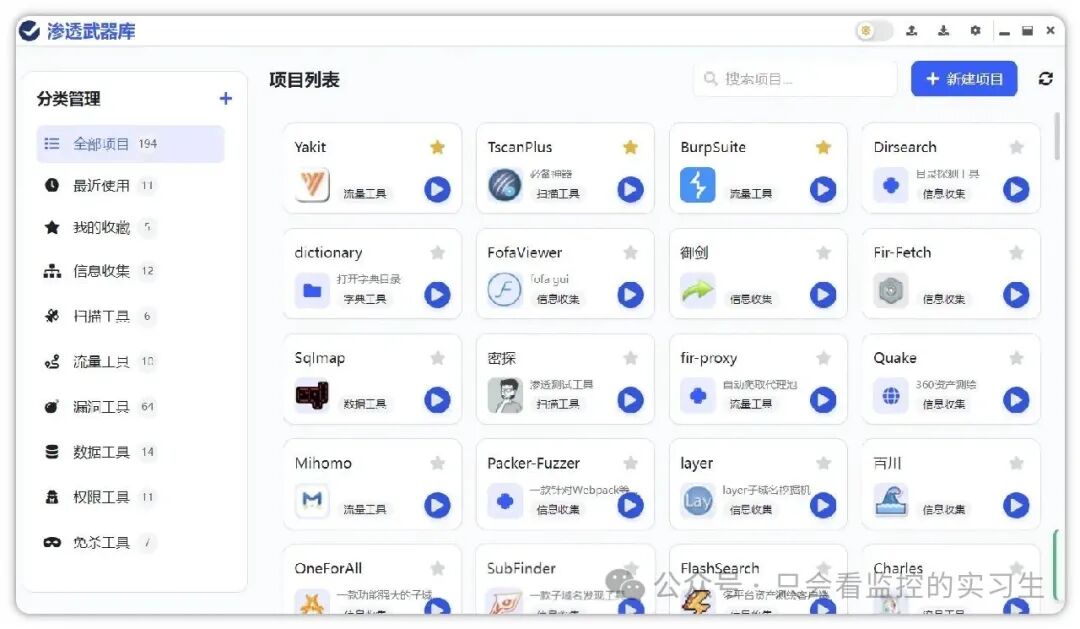Screen dimensions: 1080x629
Task: Run FofaViewer with its play button
Action: pos(630,294)
